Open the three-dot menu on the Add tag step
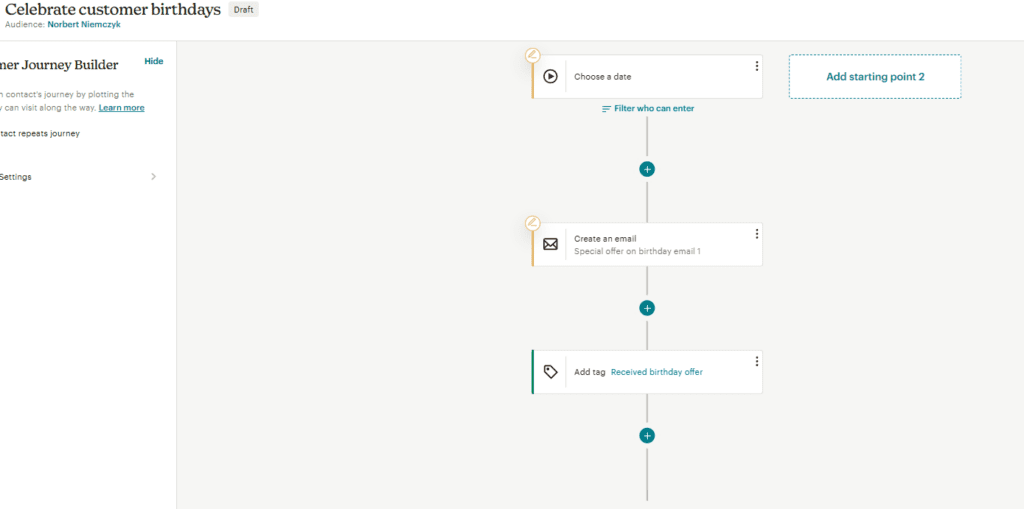The height and width of the screenshot is (509, 1024). pos(756,361)
